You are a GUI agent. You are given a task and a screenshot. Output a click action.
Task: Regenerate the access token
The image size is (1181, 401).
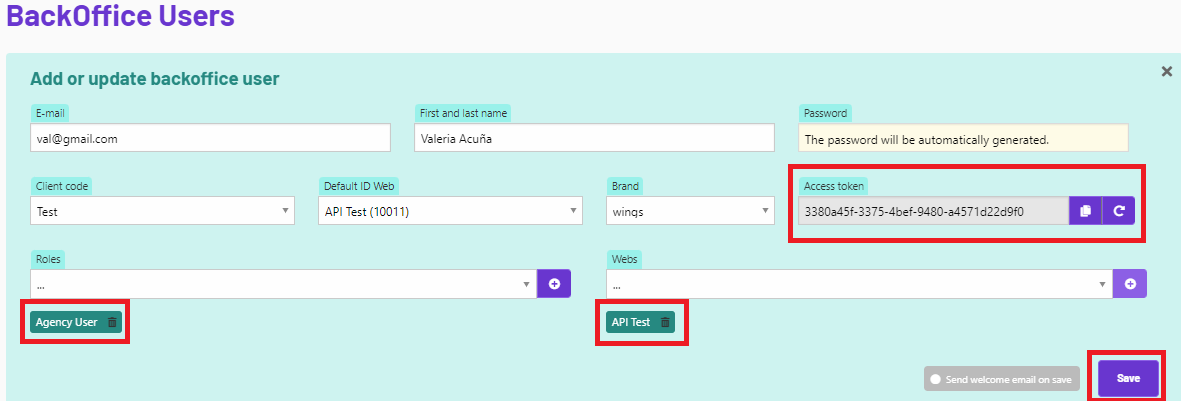pyautogui.click(x=1118, y=211)
